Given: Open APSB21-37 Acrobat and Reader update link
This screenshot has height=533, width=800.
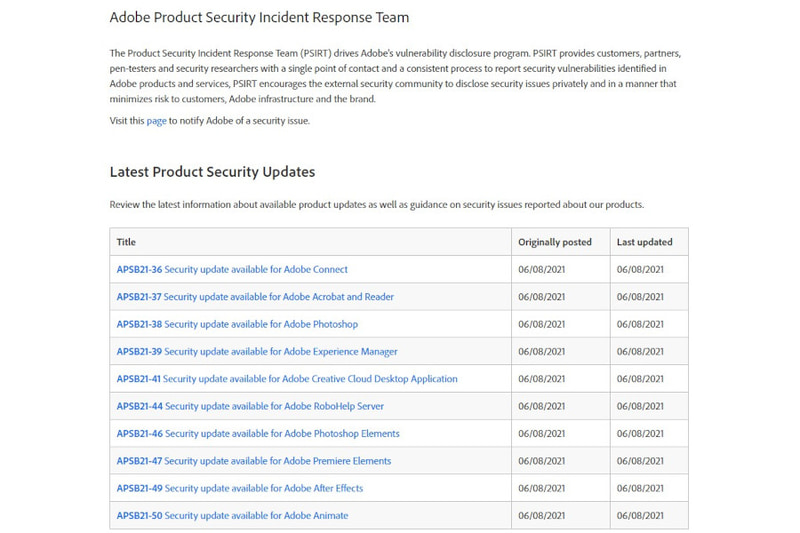Looking at the screenshot, I should tap(255, 297).
